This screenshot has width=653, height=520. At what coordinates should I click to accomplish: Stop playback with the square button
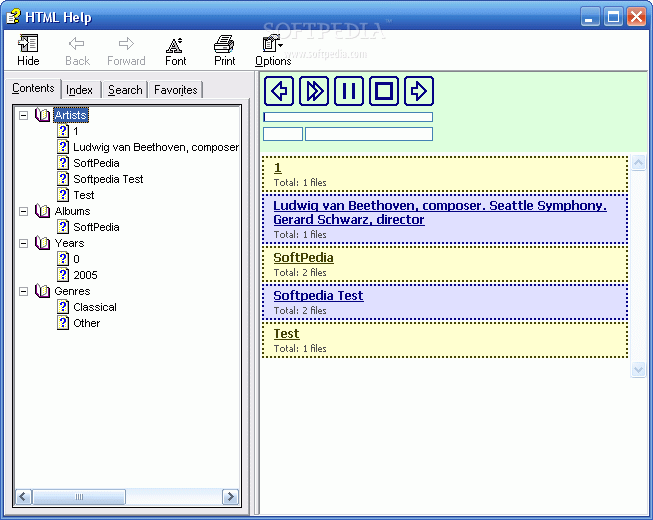384,91
